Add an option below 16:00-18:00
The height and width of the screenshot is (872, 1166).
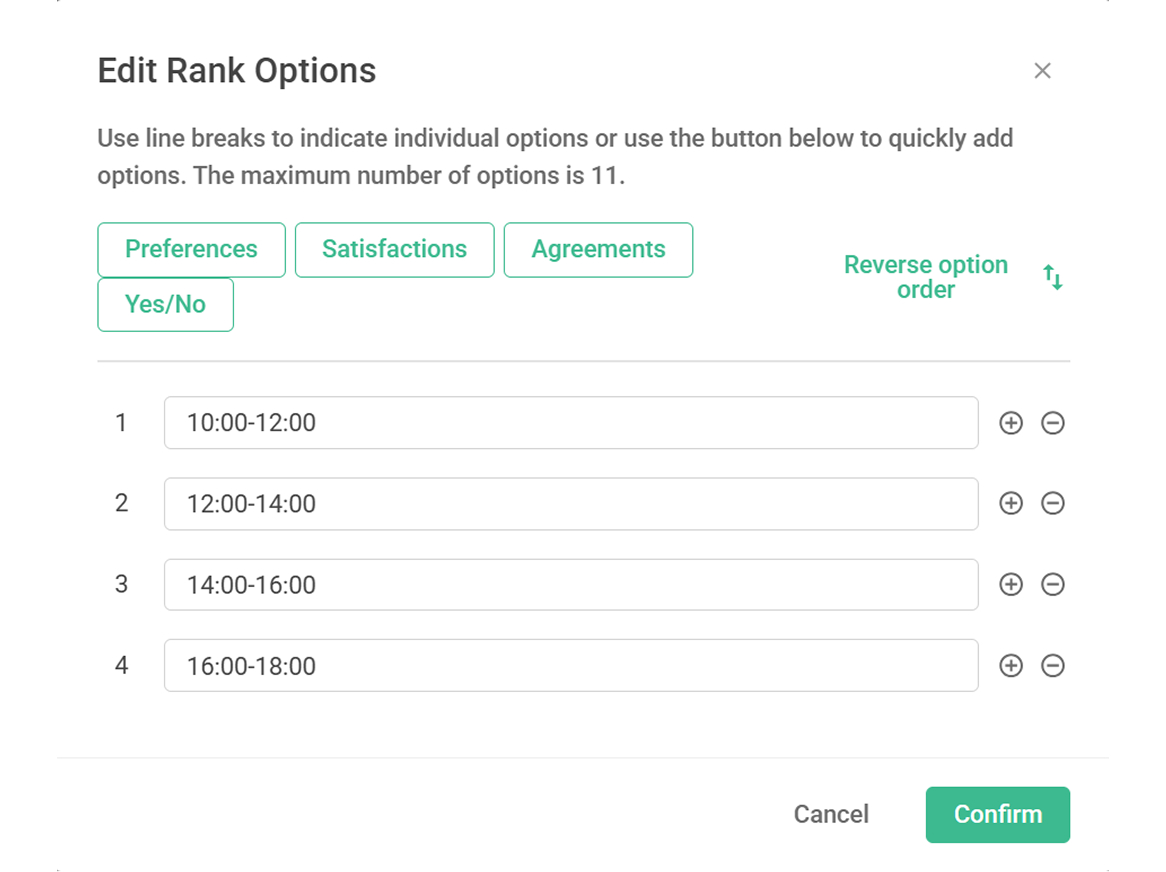[1011, 665]
